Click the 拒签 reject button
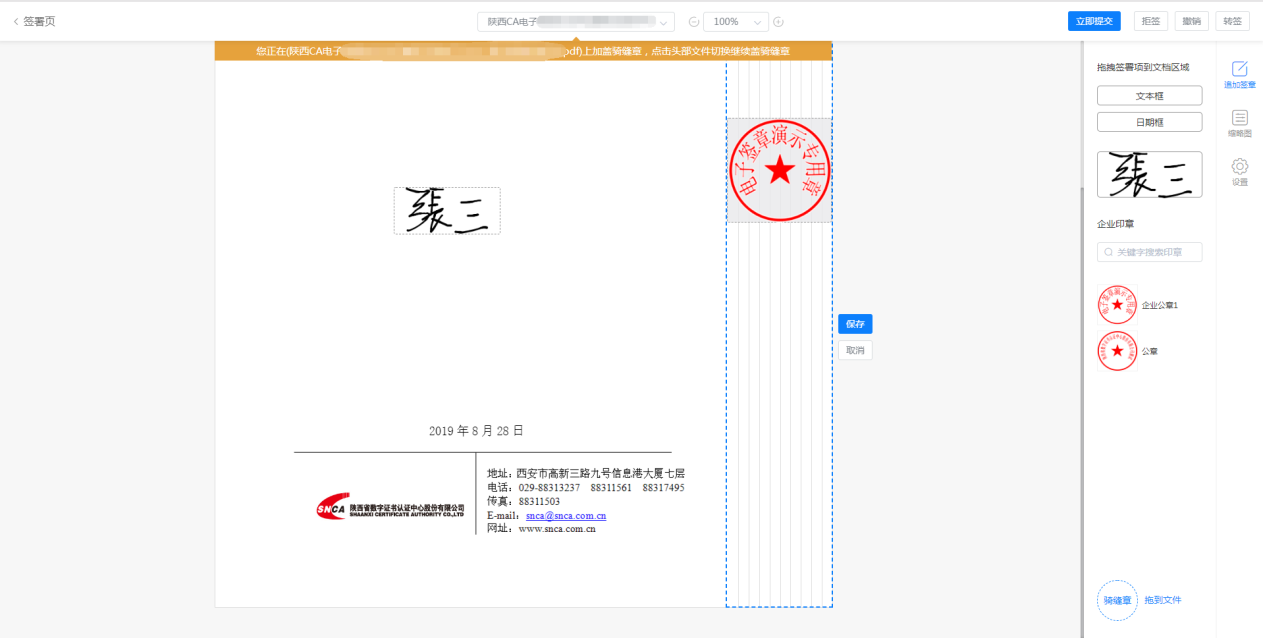 click(1150, 20)
